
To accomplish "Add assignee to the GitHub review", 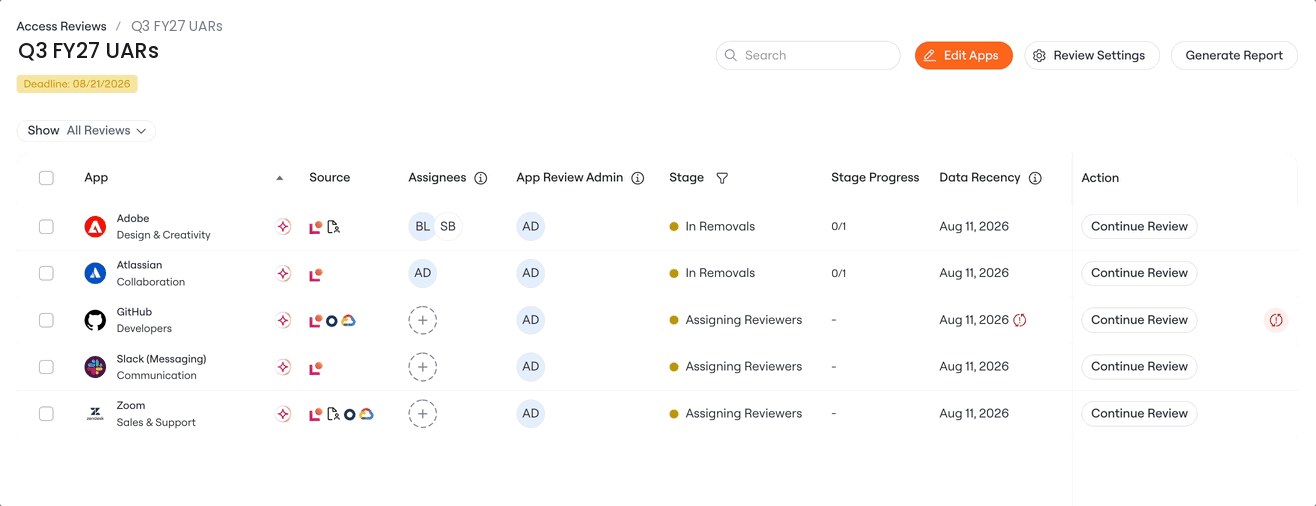I will [x=422, y=320].
